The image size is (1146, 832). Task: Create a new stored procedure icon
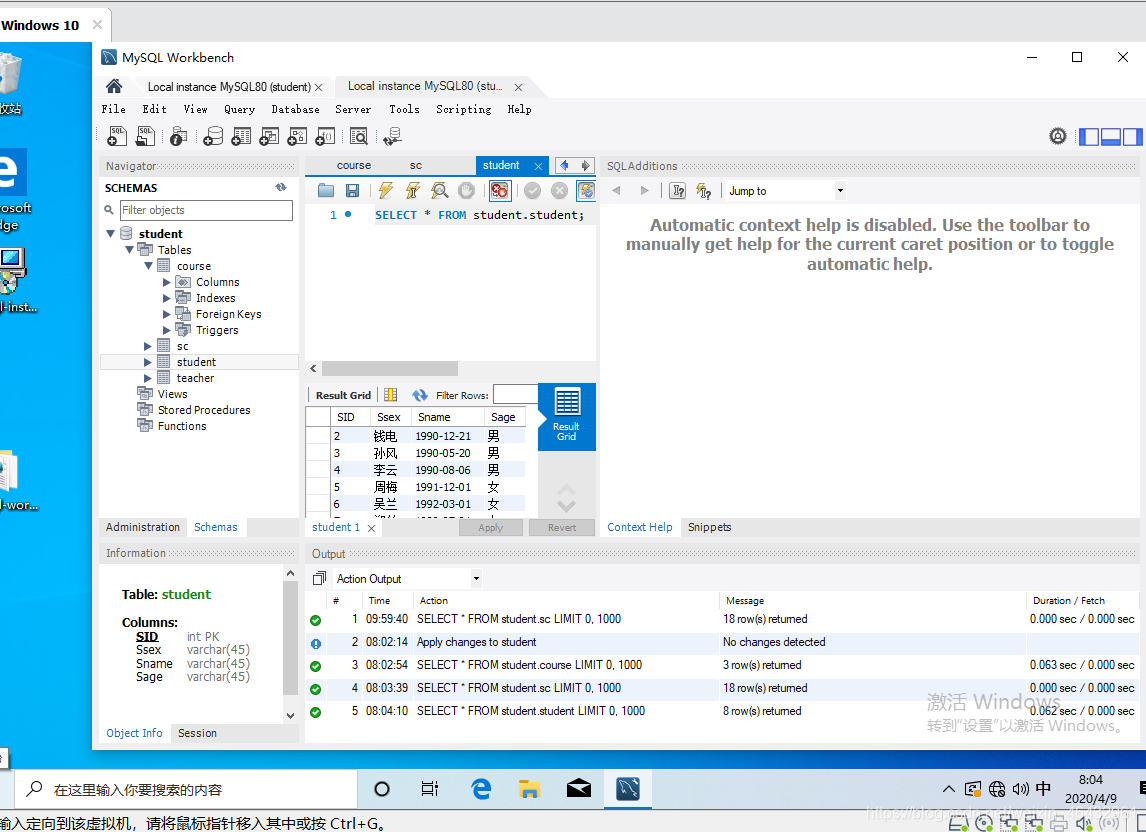coord(297,136)
